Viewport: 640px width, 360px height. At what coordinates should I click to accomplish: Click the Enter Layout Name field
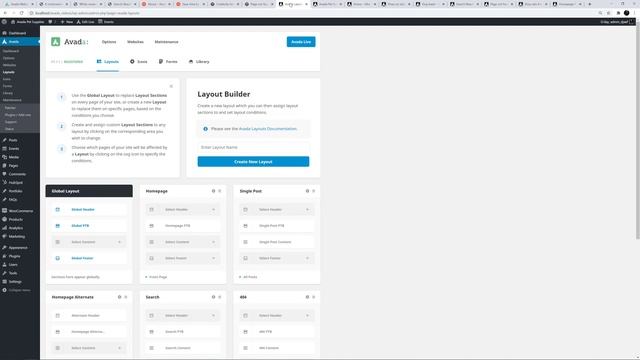(253, 147)
